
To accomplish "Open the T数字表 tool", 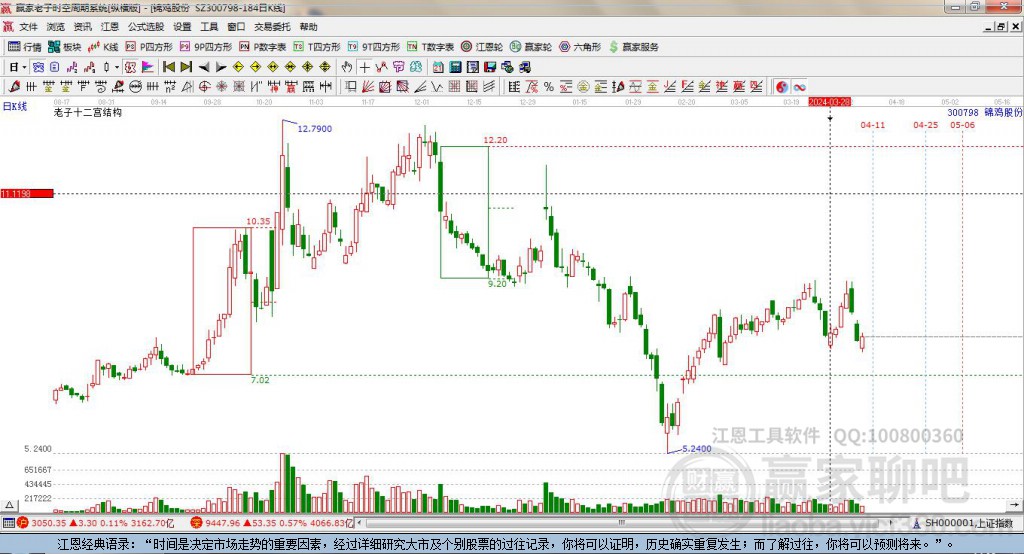I will pyautogui.click(x=430, y=46).
